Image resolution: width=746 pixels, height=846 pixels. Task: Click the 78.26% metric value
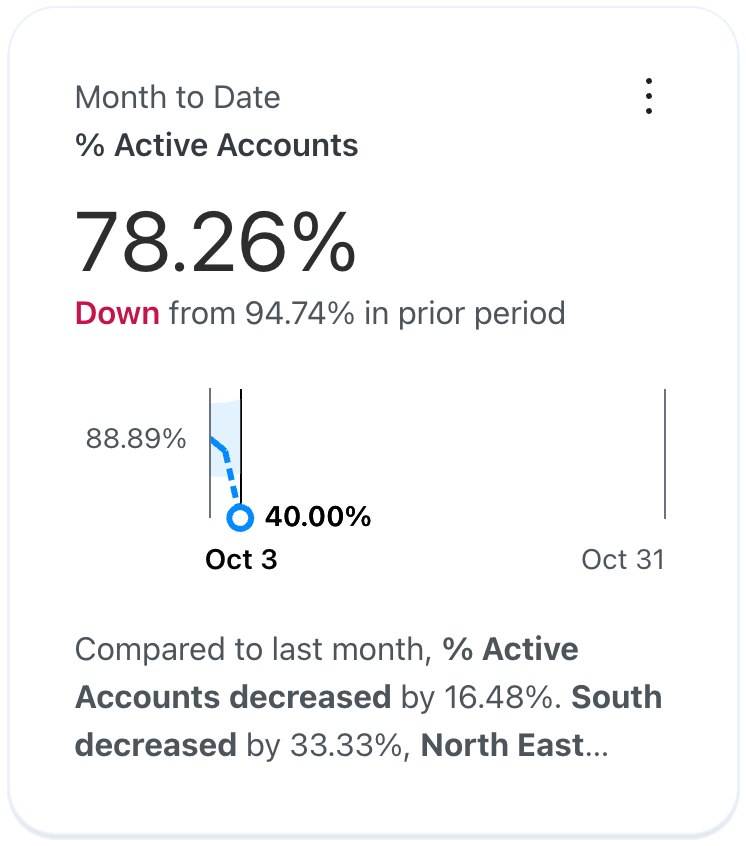(x=215, y=241)
